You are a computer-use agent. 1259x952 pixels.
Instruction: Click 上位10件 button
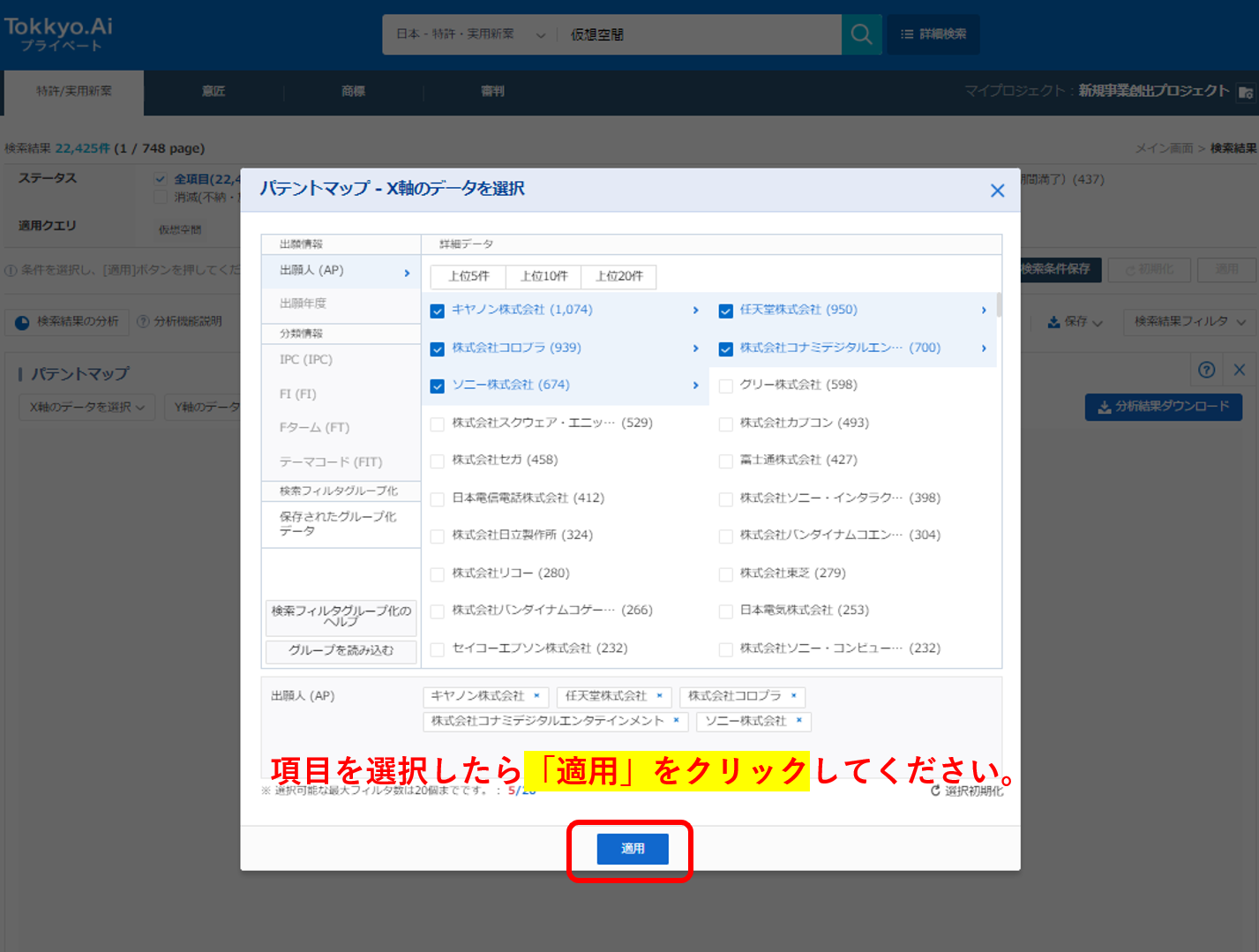[x=543, y=276]
